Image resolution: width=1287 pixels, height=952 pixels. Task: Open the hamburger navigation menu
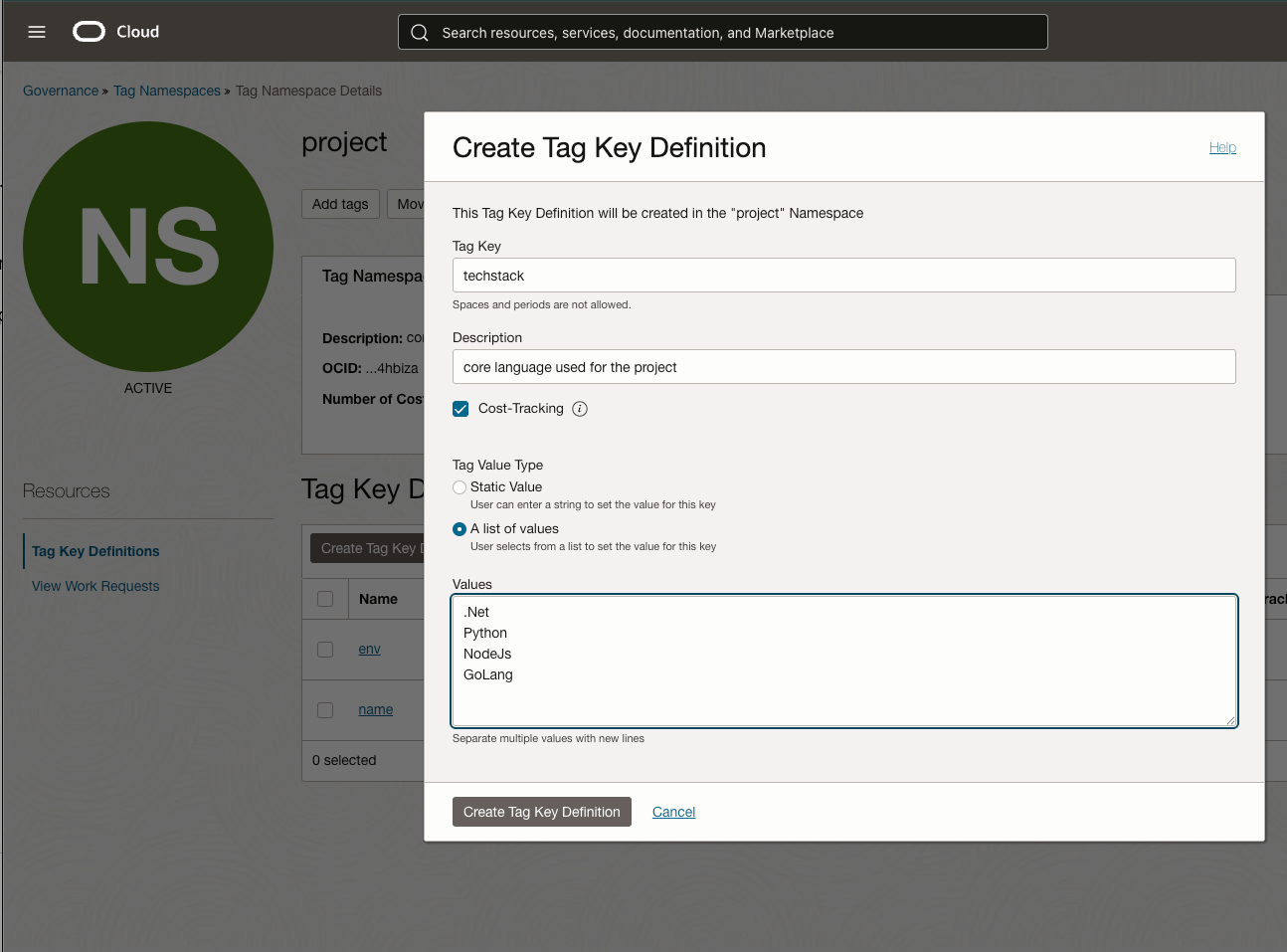click(x=37, y=32)
